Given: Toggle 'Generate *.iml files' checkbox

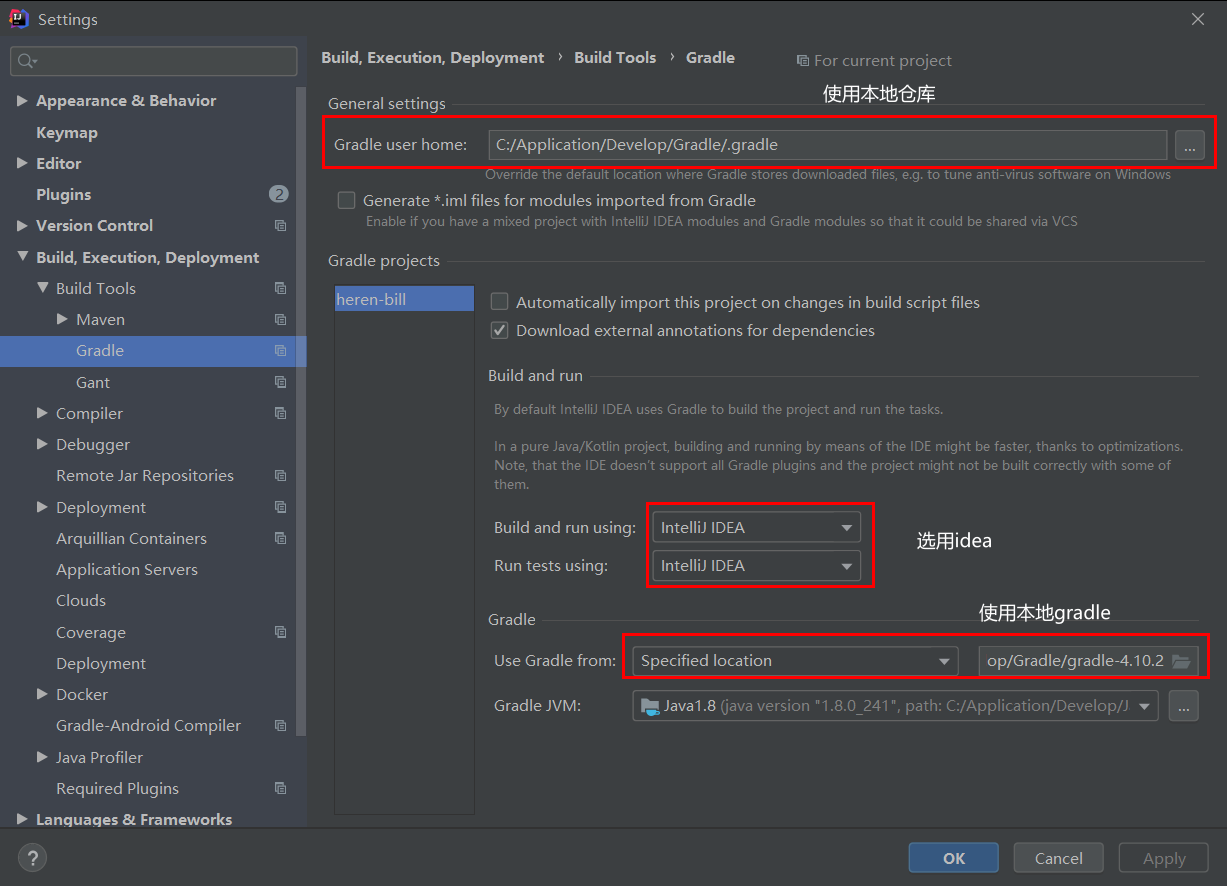Looking at the screenshot, I should point(346,200).
